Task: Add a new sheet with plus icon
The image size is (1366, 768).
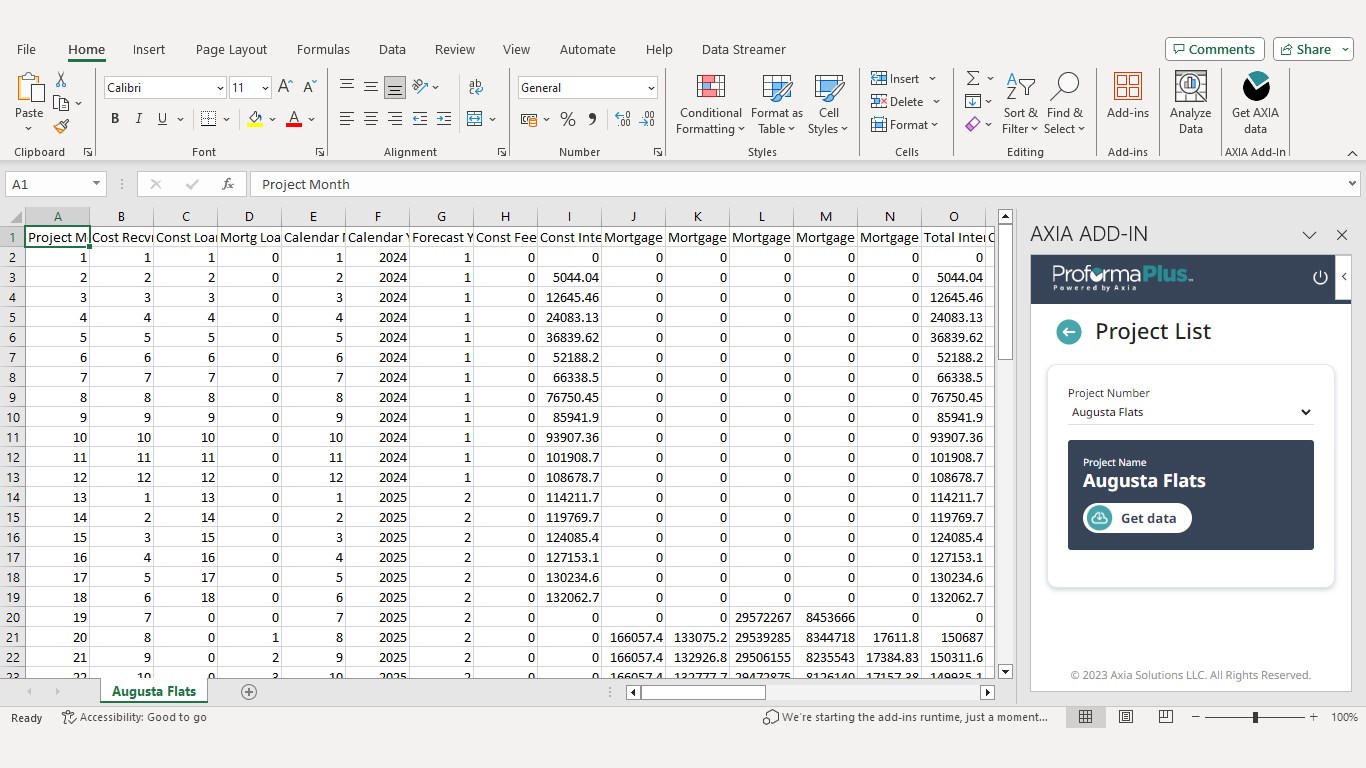Action: click(249, 692)
